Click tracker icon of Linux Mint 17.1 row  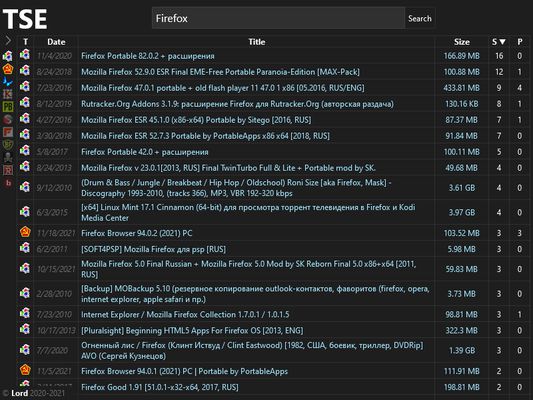click(x=25, y=211)
